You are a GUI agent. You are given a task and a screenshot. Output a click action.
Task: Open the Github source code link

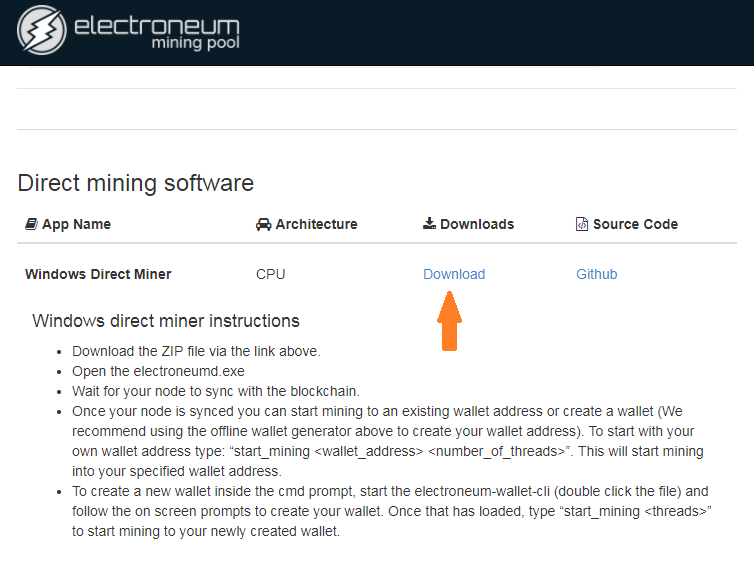(597, 274)
